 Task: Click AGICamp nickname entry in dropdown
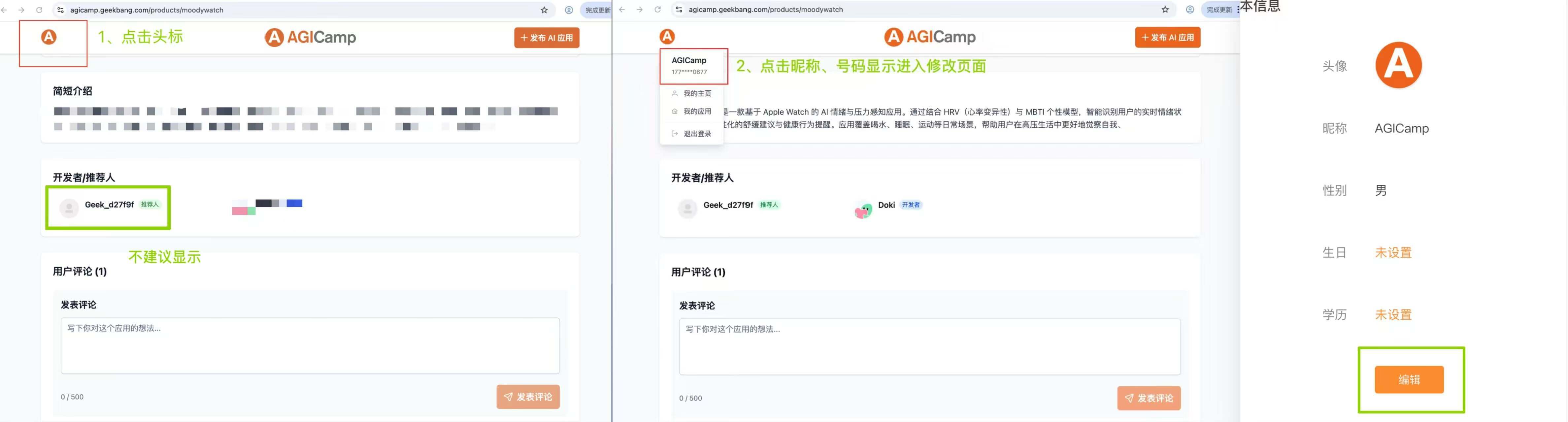point(689,61)
